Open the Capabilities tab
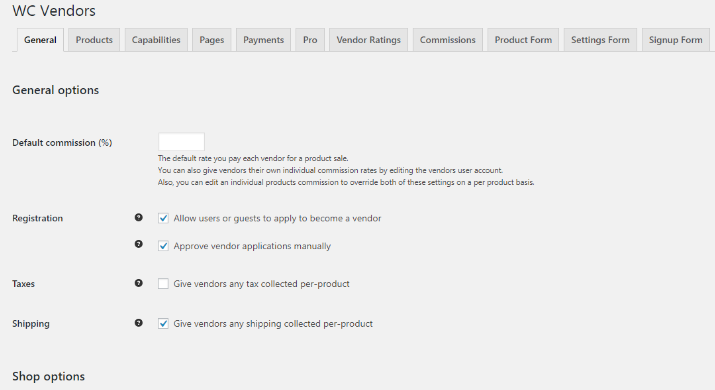The image size is (715, 390). tap(156, 40)
